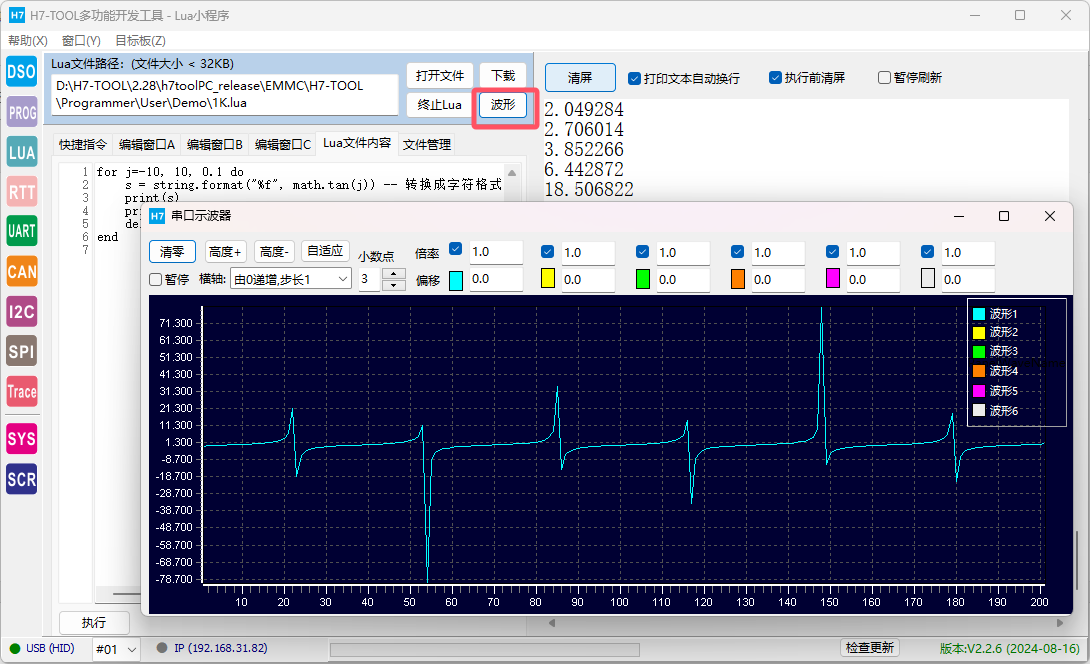Switch to the 编辑窗口B tab

tap(215, 145)
